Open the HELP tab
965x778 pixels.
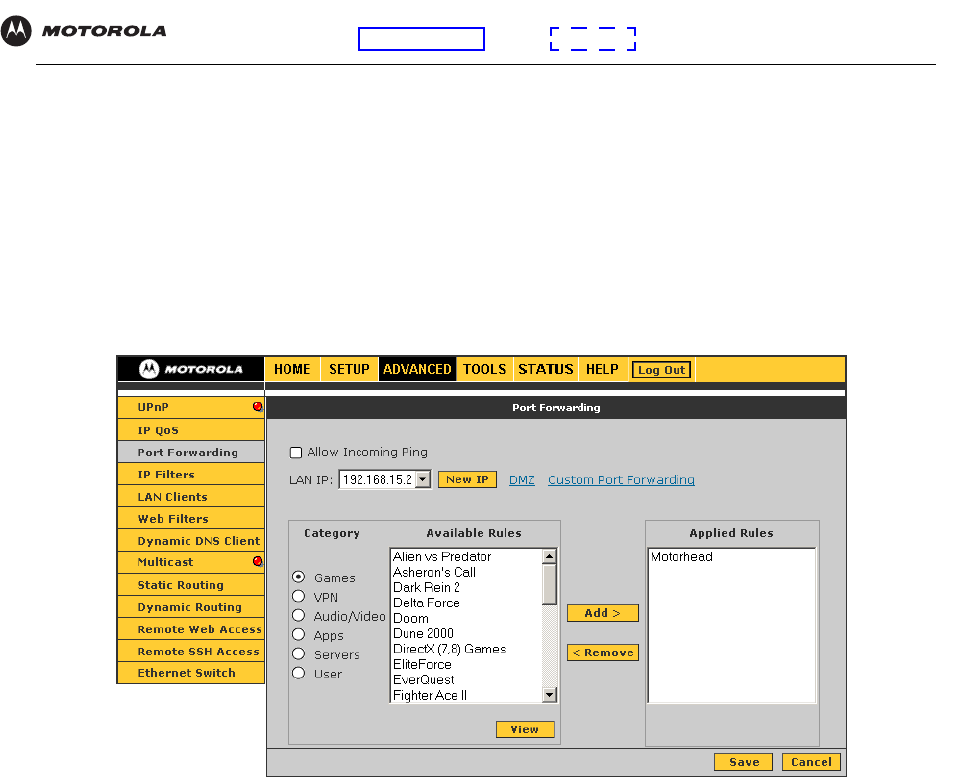tap(602, 369)
